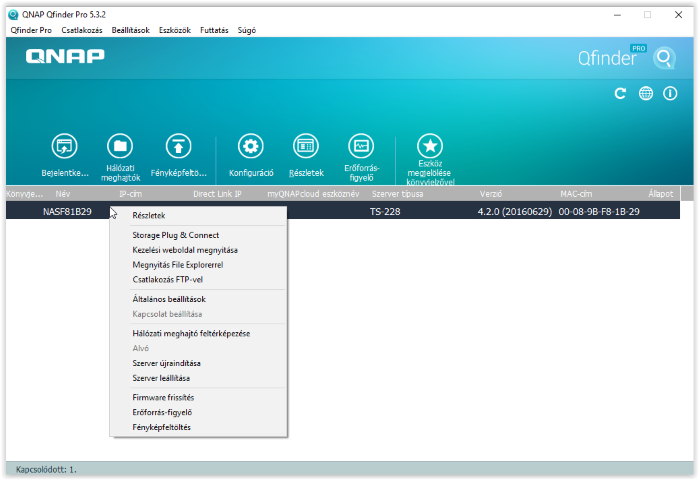This screenshot has height=480, width=699.
Task: Choose Megnyitás File Explorerrel option
Action: [x=177, y=265]
